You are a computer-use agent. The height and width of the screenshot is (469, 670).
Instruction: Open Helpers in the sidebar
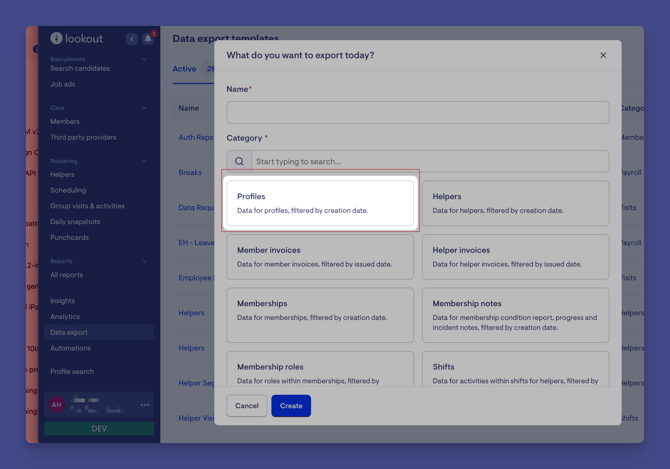62,174
